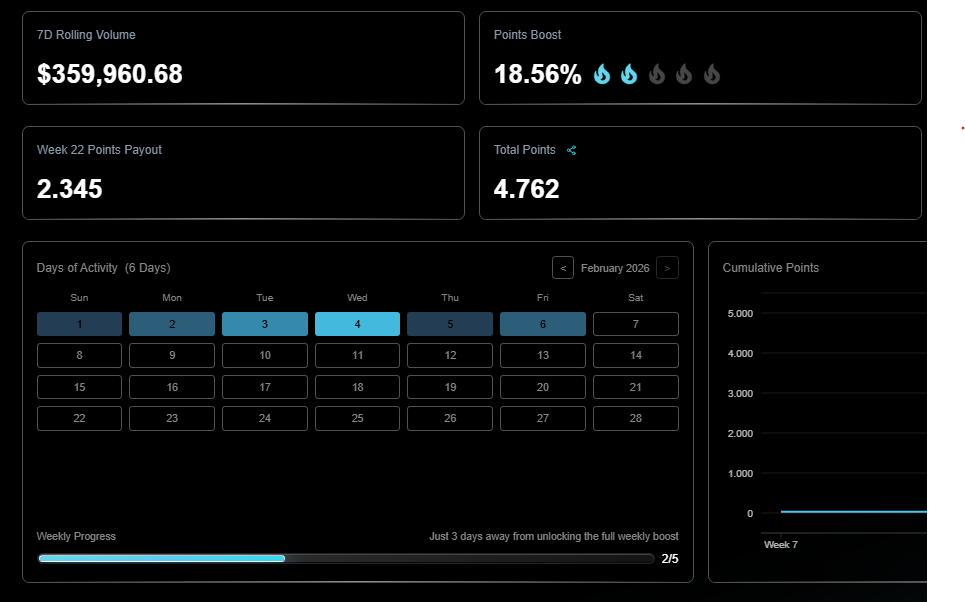
Task: Click the Days of Activity panel header
Action: pyautogui.click(x=103, y=267)
